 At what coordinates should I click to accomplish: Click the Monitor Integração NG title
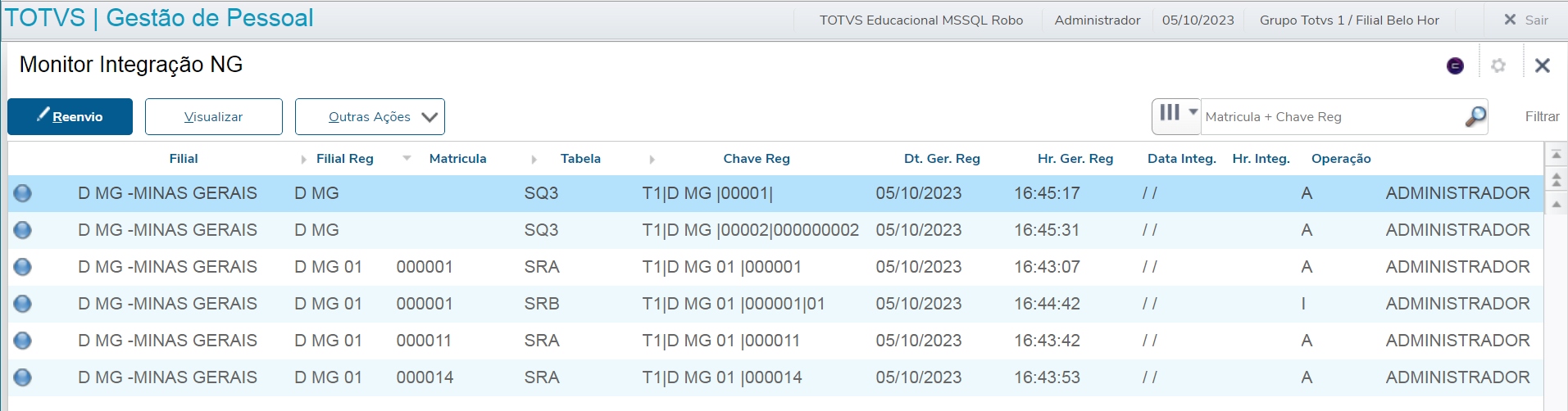[x=131, y=65]
